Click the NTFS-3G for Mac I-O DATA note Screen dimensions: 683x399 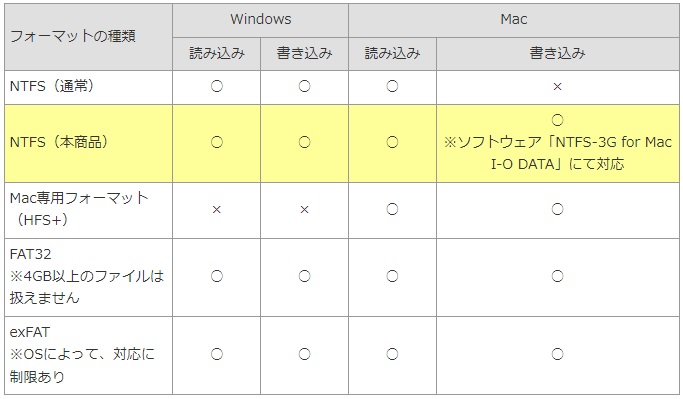[x=558, y=153]
